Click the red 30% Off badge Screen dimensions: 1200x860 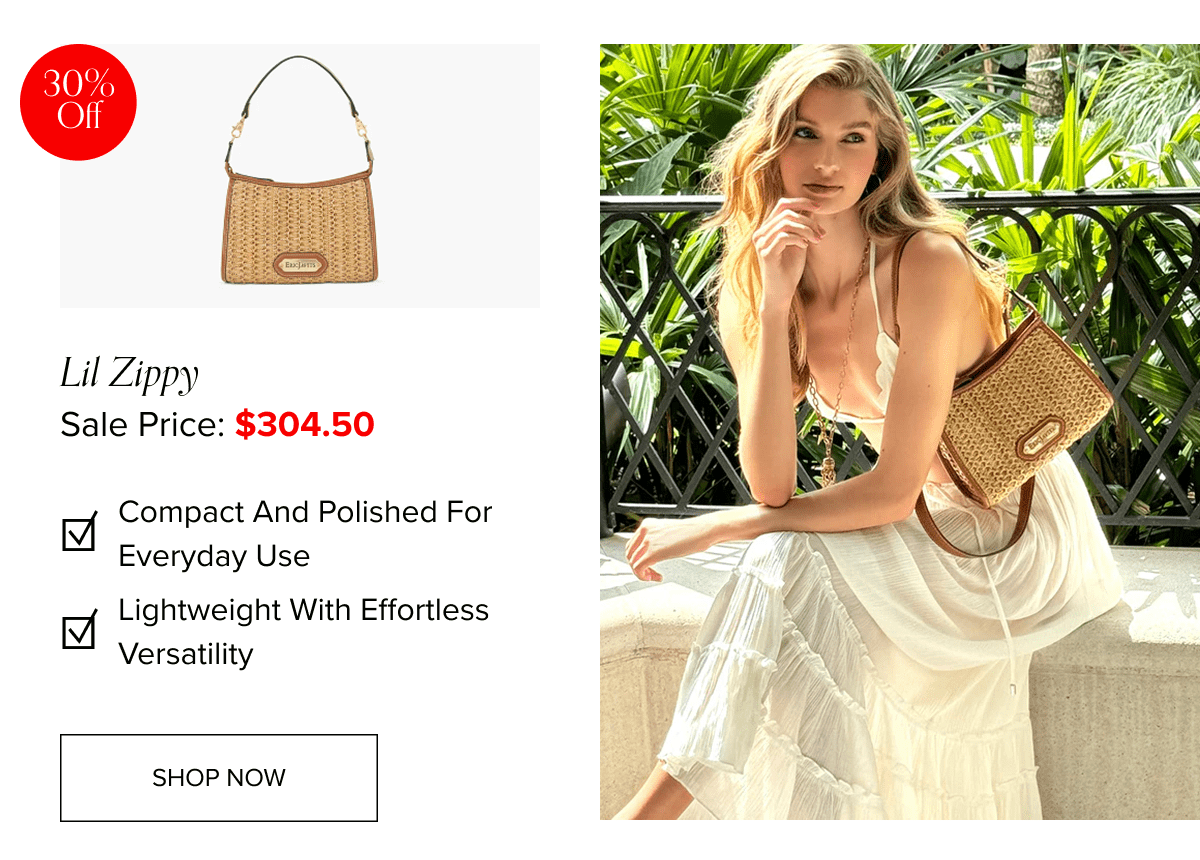click(x=78, y=102)
